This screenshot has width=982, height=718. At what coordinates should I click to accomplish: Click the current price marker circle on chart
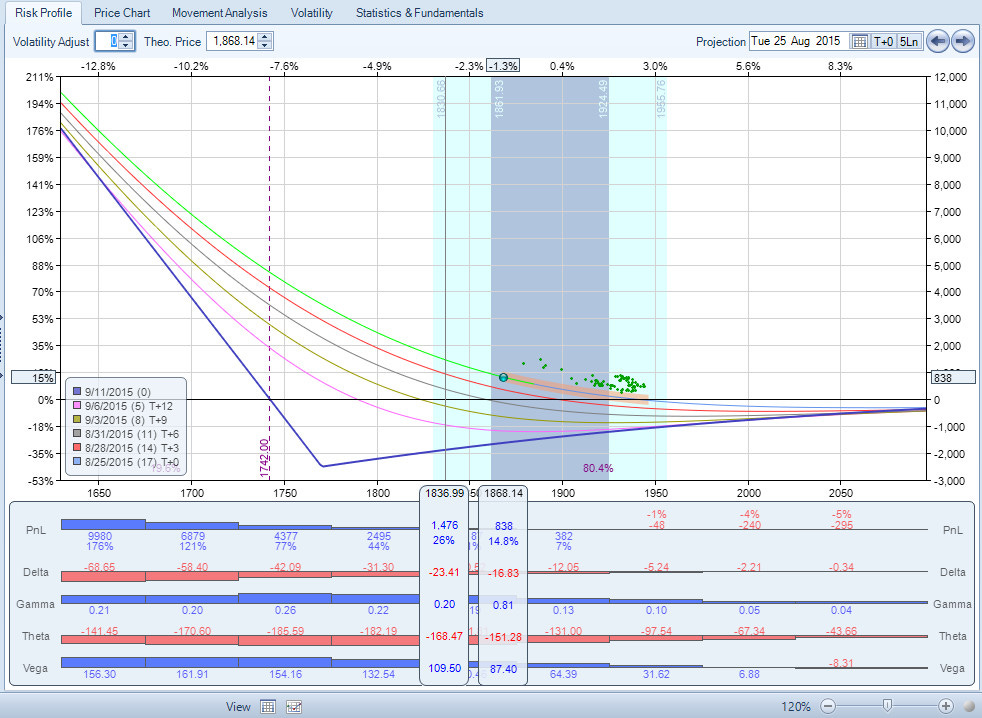pos(504,377)
